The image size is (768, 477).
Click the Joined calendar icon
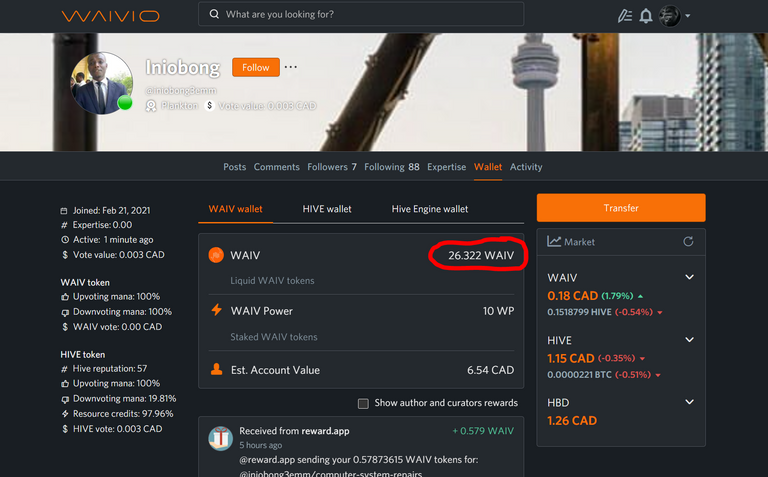point(64,211)
